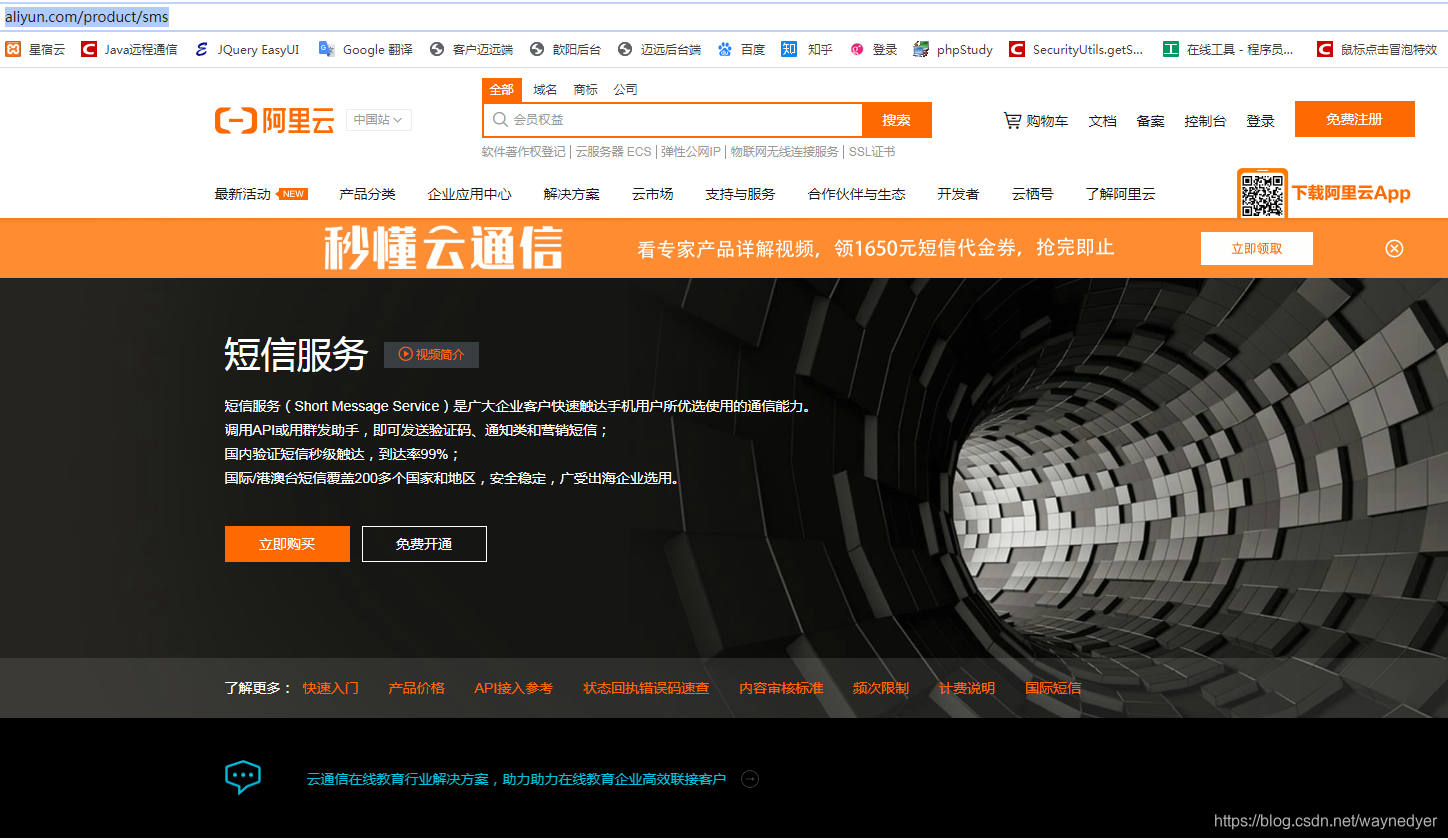1448x840 pixels.
Task: Open the SSL证书 suggestion link
Action: coord(872,152)
